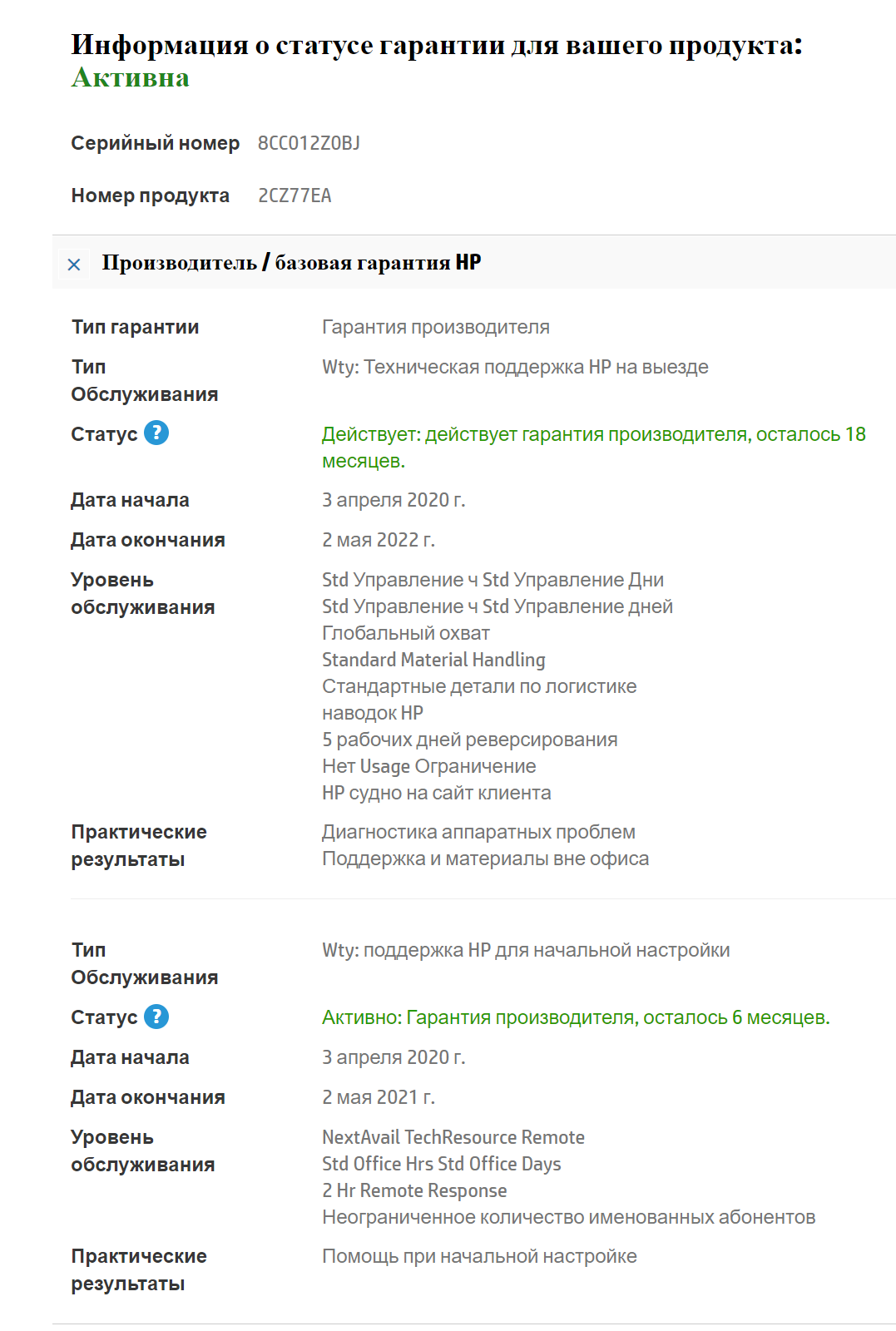Click the green Активно status with 6 месяцев

point(576,1017)
